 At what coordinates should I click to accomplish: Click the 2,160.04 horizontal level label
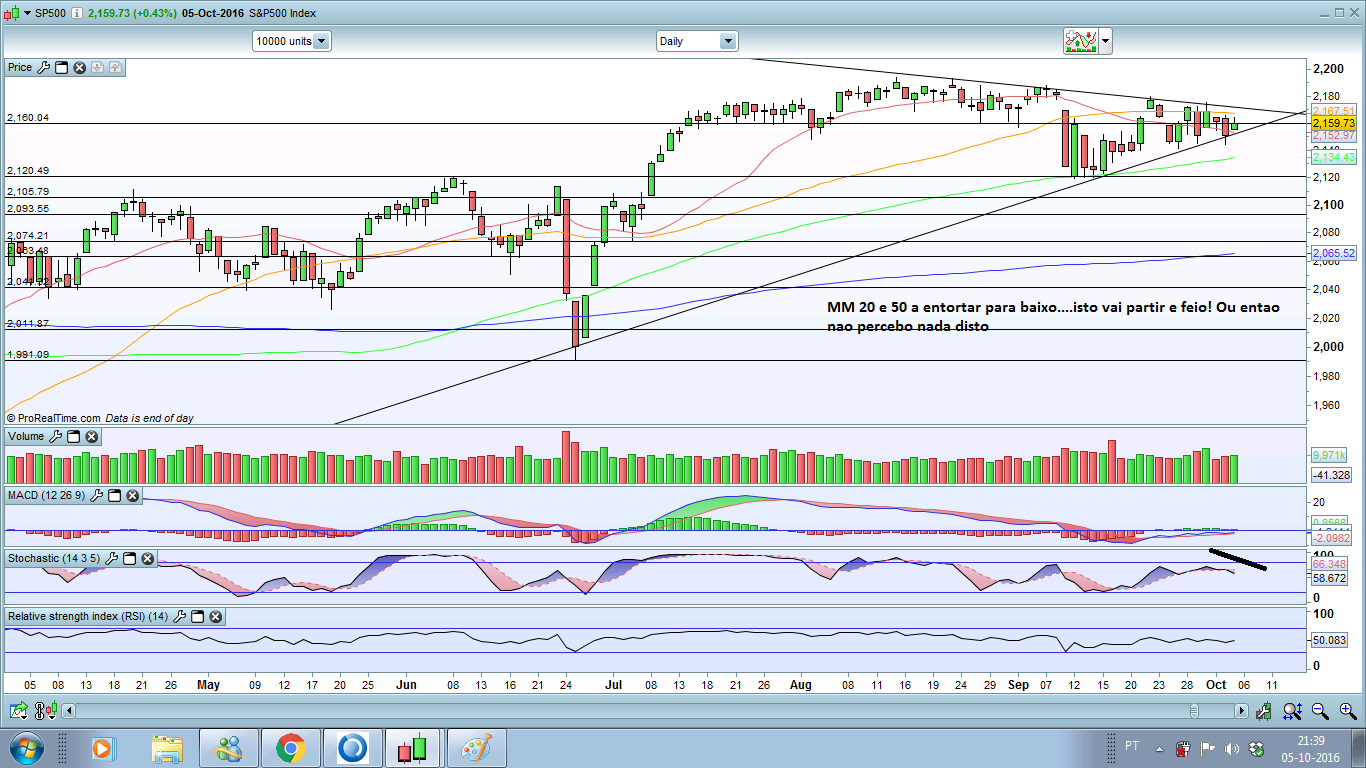[28, 118]
